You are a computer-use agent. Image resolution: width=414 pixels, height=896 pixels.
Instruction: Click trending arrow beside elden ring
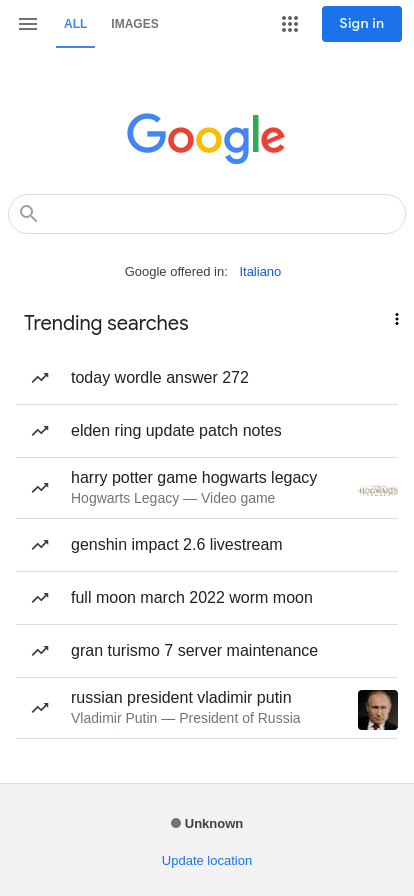[40, 431]
